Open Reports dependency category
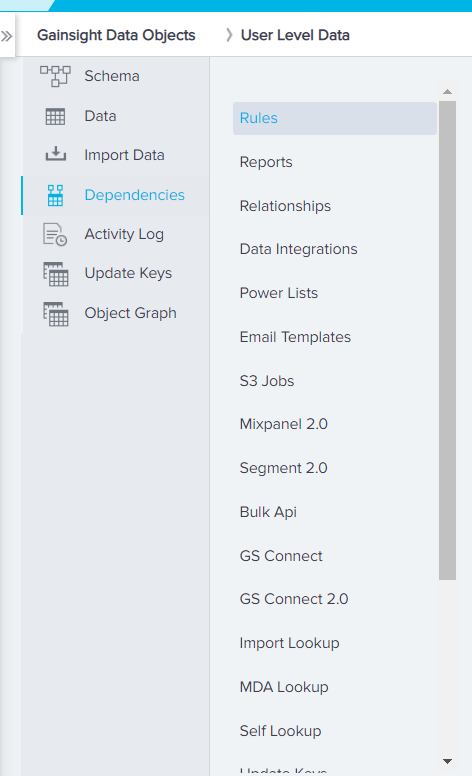472x776 pixels. 266,162
